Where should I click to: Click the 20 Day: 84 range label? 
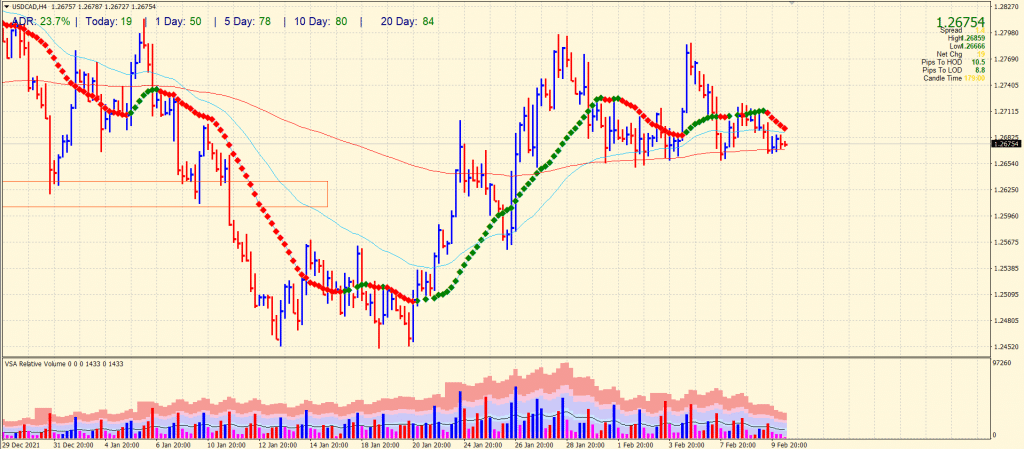408,22
